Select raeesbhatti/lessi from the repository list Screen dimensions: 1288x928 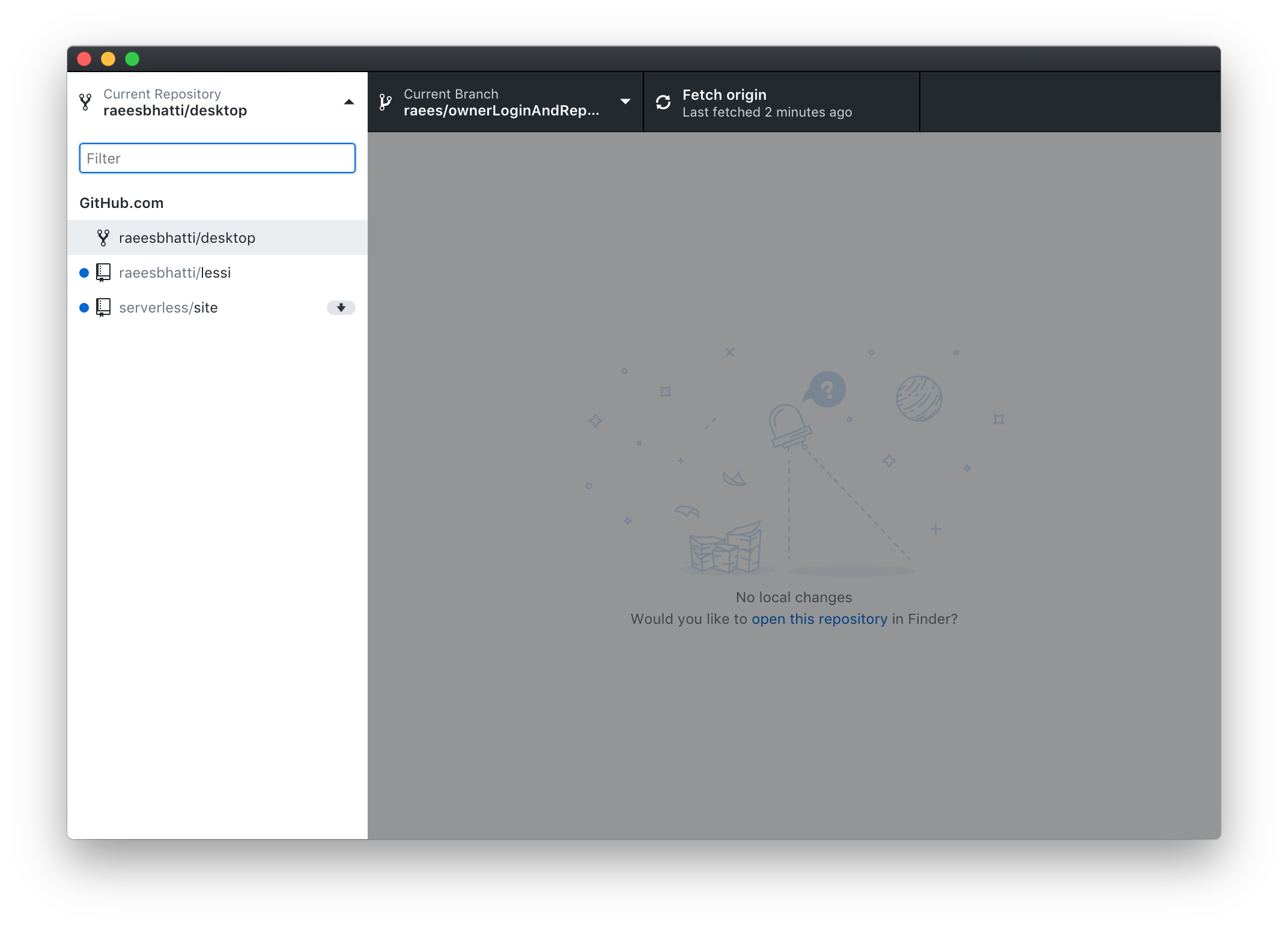pos(175,272)
